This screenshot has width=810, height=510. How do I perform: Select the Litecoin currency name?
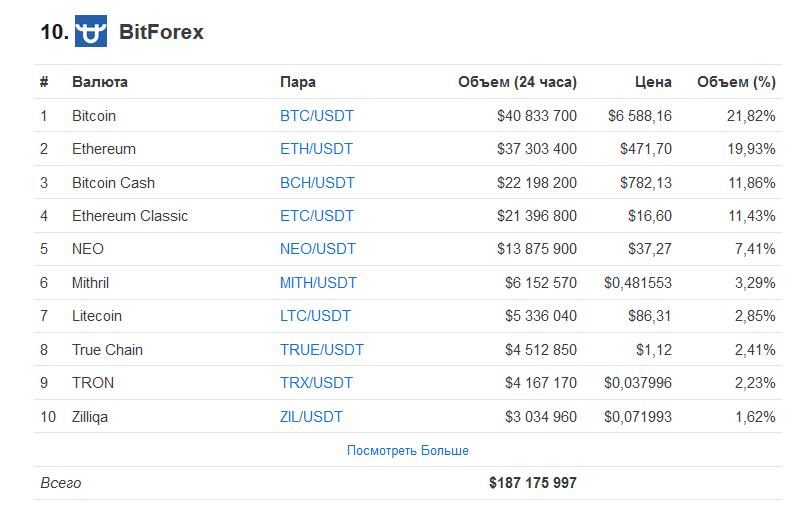tap(97, 316)
